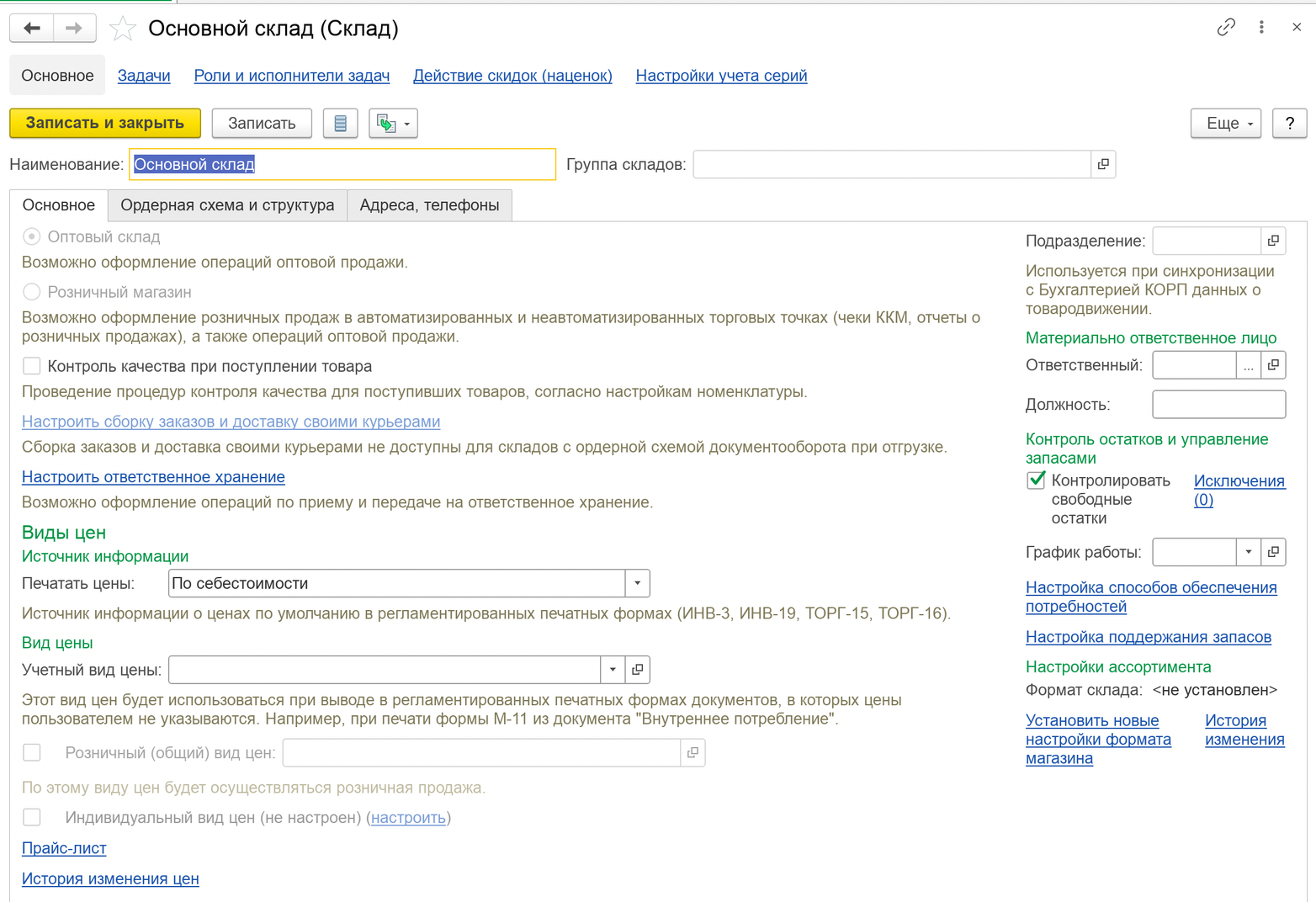Screen dimensions: 1316x902
Task: Click open icon next to График работы
Action: point(1273,552)
